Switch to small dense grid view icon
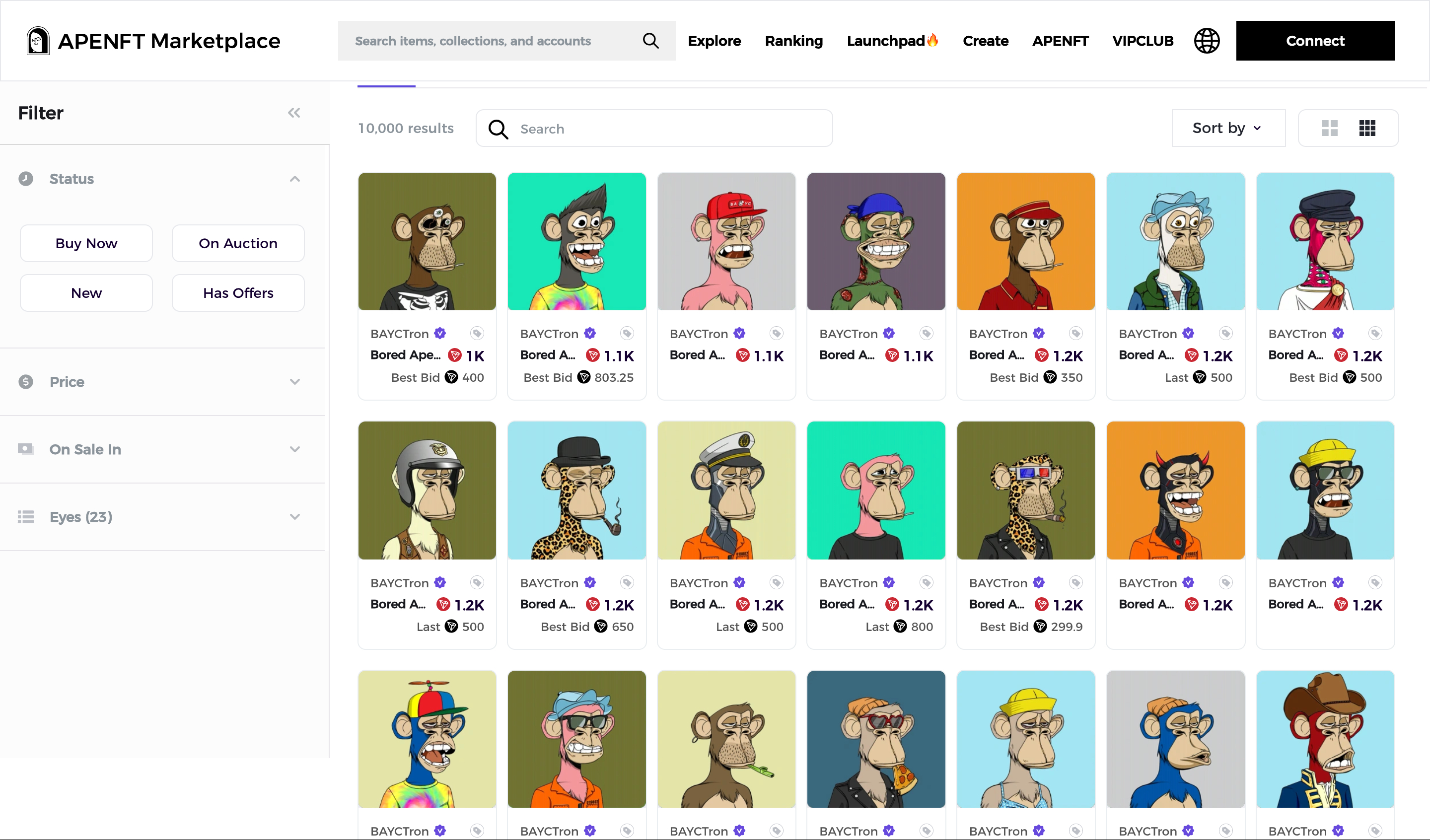1430x840 pixels. [x=1367, y=128]
